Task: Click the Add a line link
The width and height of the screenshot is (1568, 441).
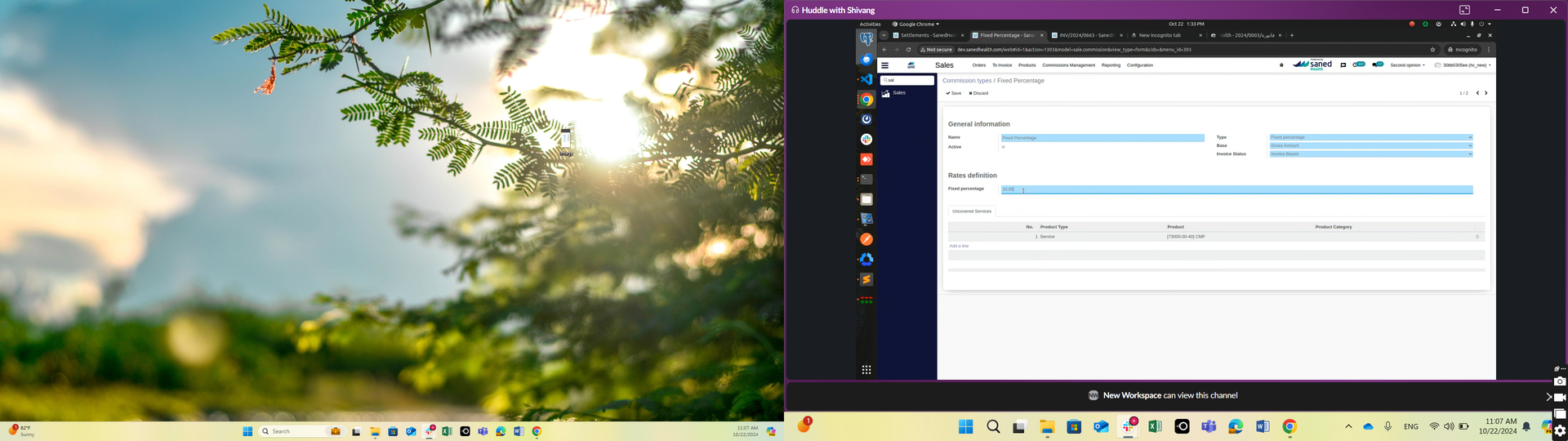Action: tap(959, 246)
